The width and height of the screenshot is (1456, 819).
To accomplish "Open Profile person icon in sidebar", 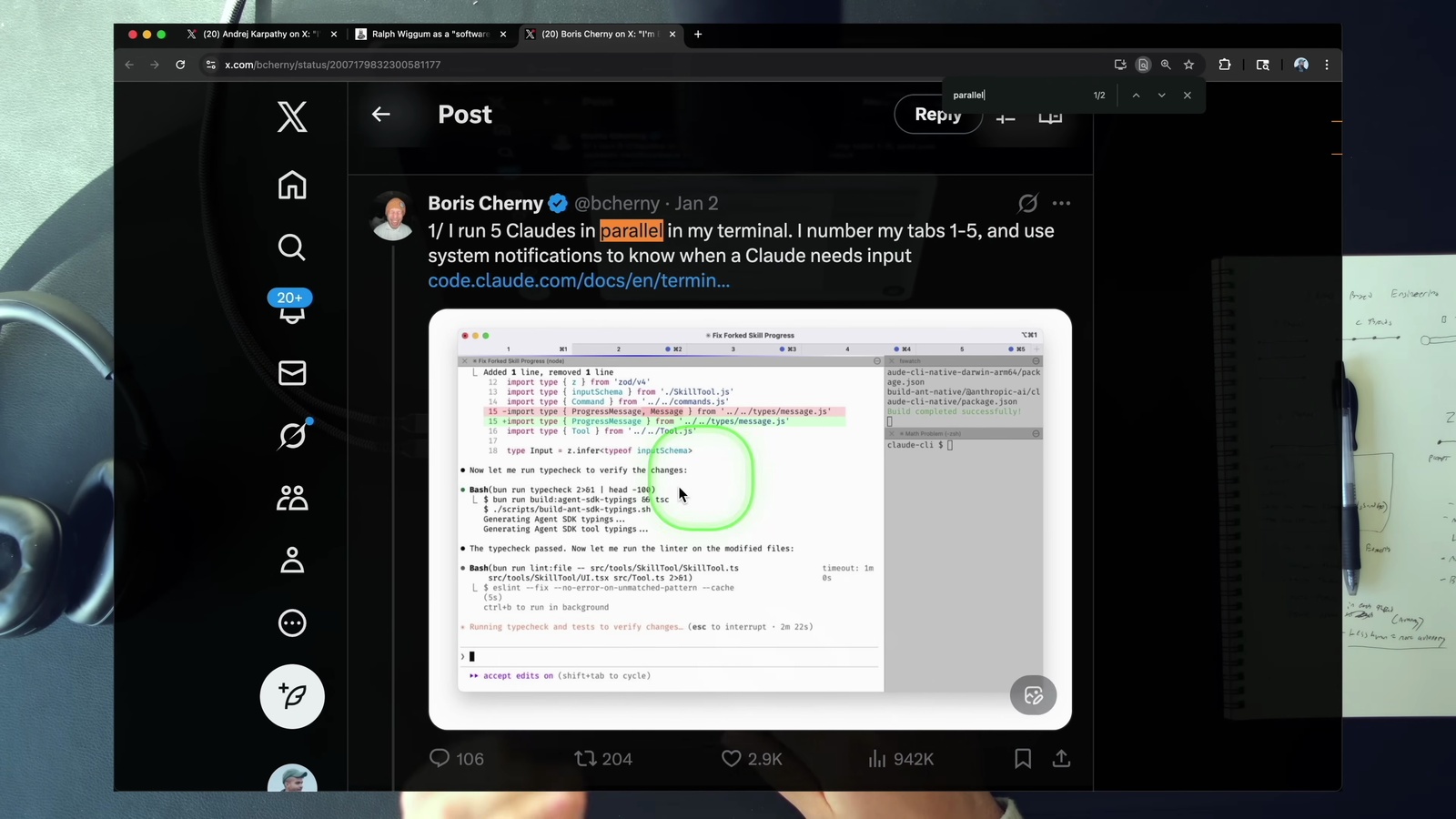I will [292, 561].
